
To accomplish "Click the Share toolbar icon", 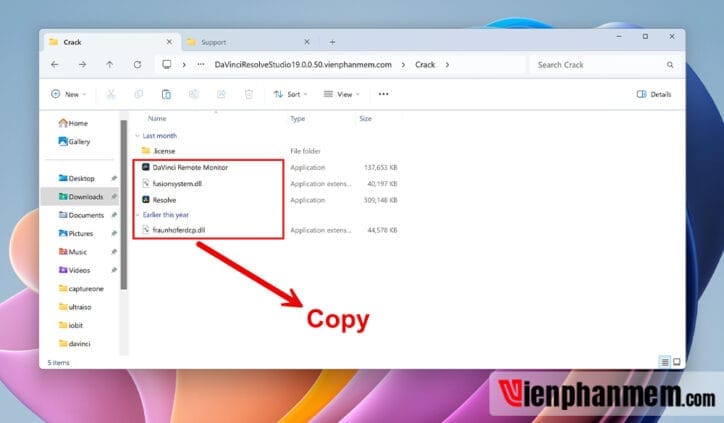I will click(221, 94).
